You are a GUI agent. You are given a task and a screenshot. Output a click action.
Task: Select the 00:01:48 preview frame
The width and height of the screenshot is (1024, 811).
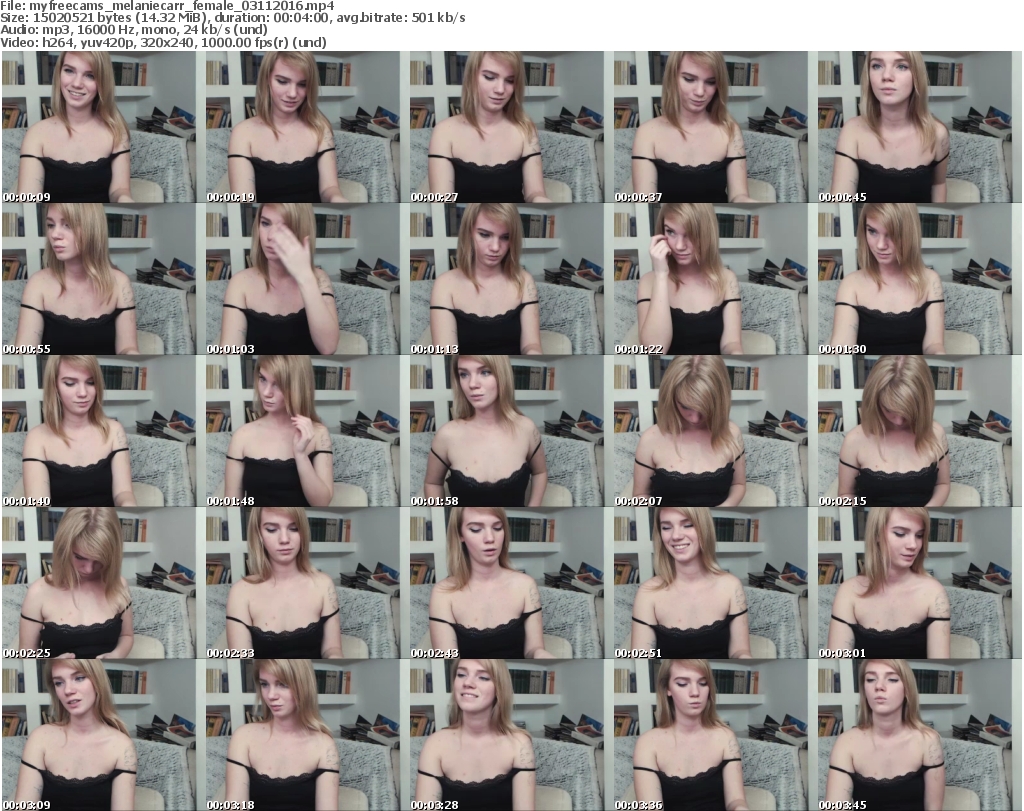click(303, 431)
